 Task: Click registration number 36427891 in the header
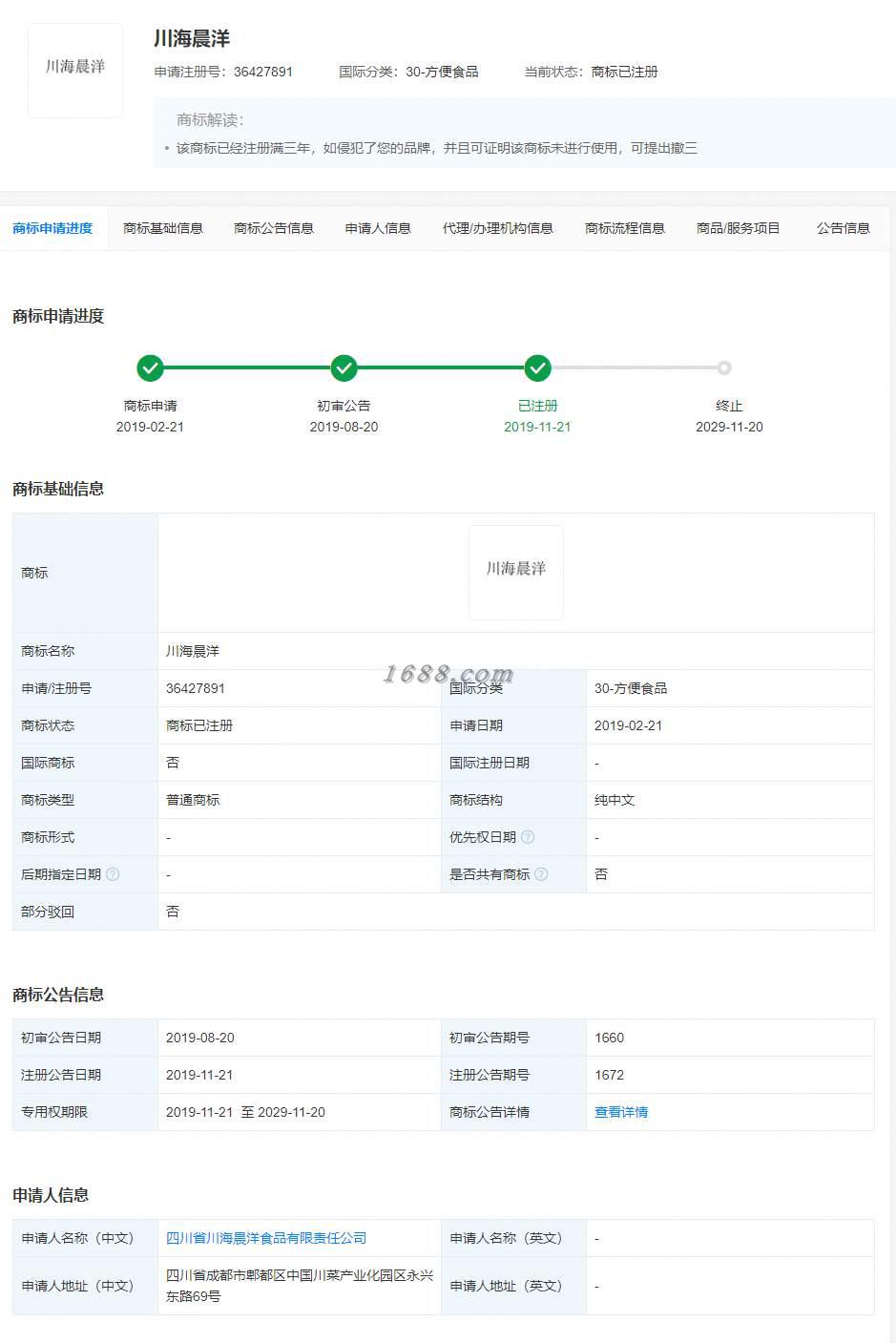tap(263, 72)
